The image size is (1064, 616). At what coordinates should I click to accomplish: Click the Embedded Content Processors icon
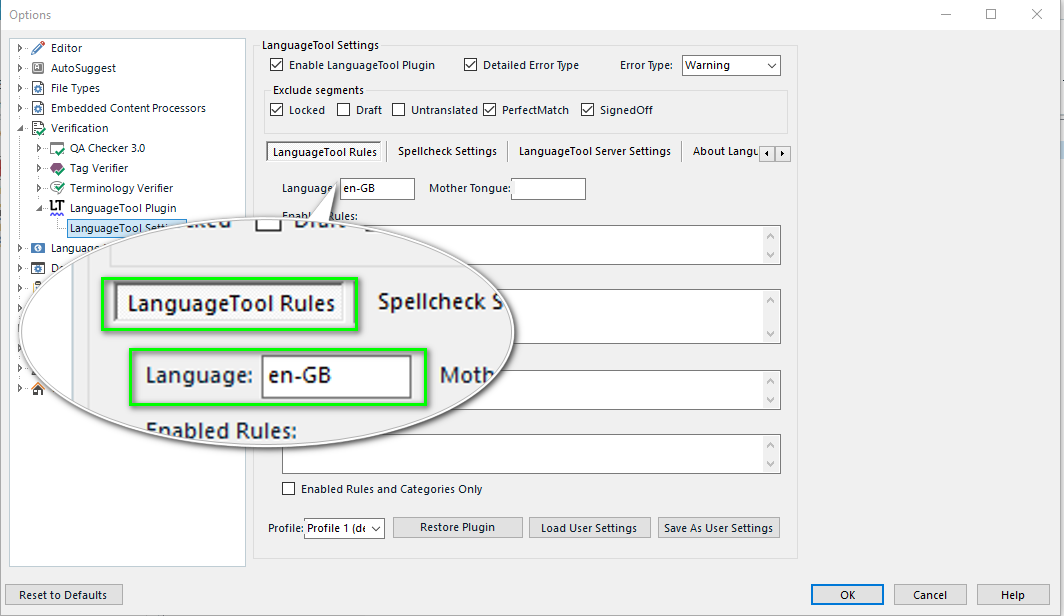pos(38,108)
